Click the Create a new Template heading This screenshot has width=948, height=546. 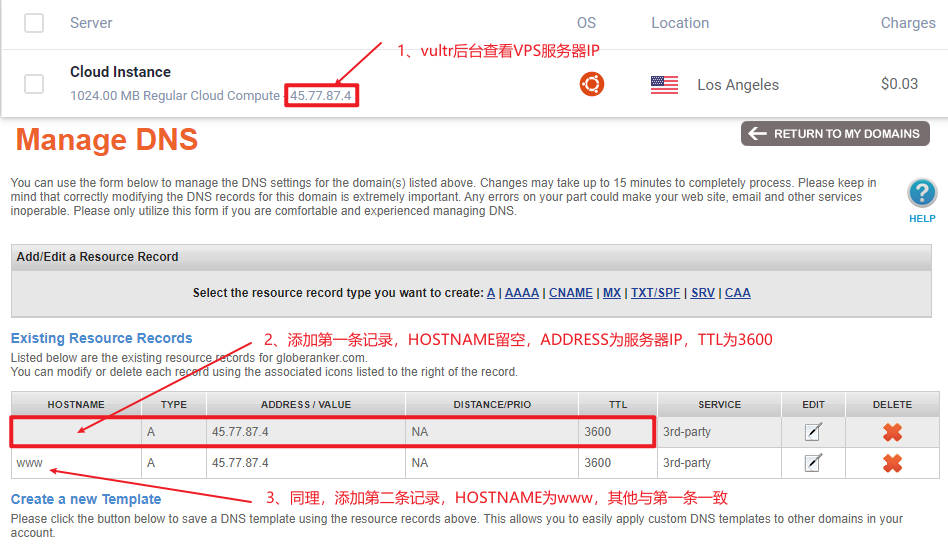[86, 499]
